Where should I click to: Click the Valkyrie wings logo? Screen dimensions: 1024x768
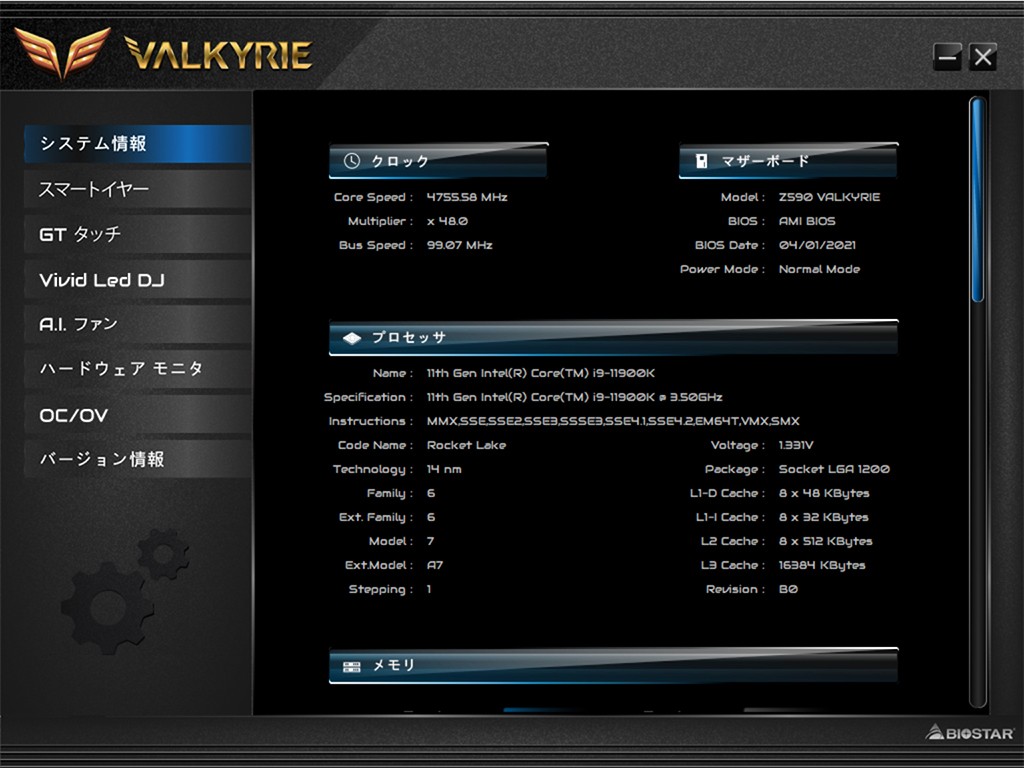click(63, 52)
